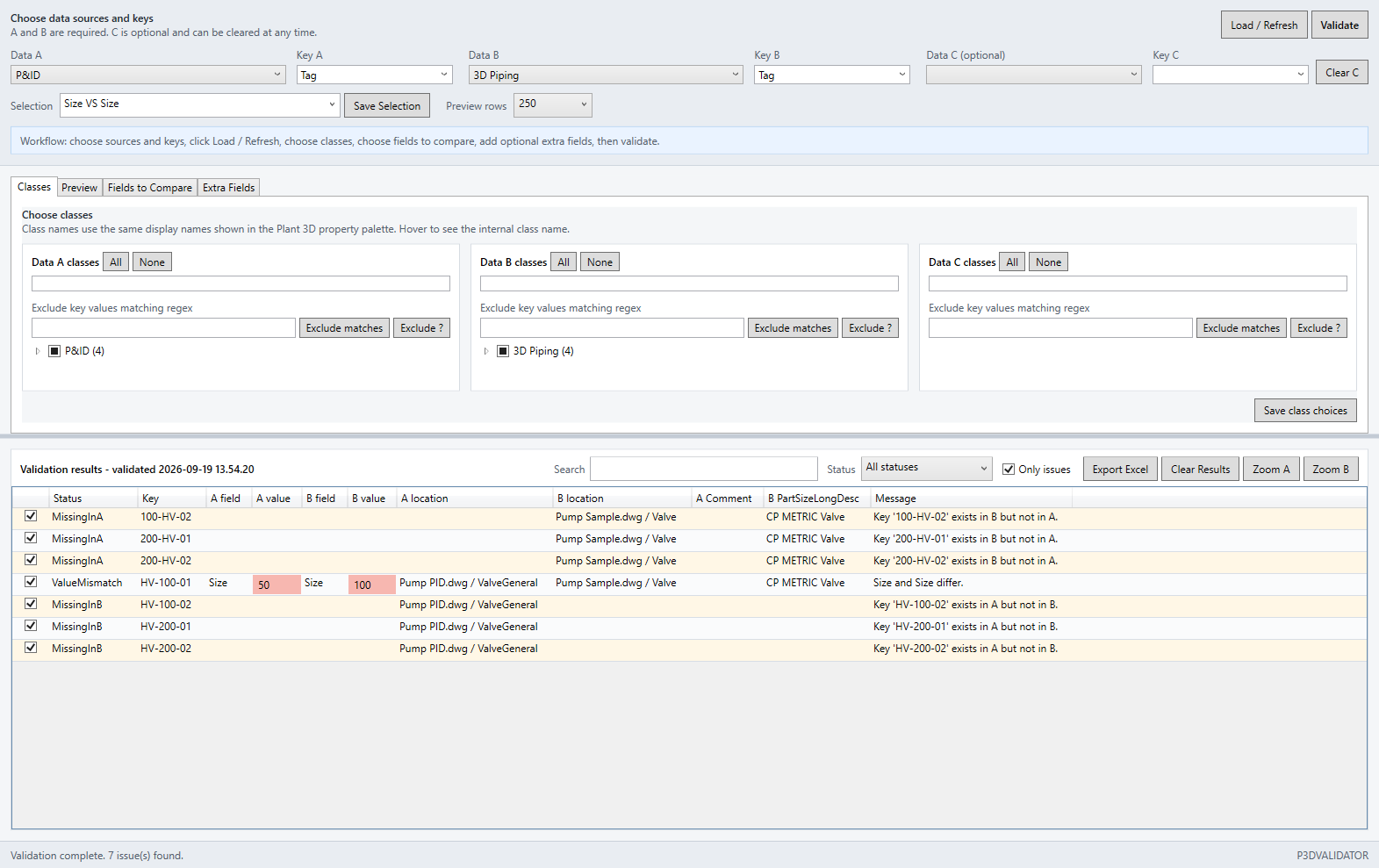Open the Preview rows dropdown
This screenshot has width=1379, height=868.
553,104
